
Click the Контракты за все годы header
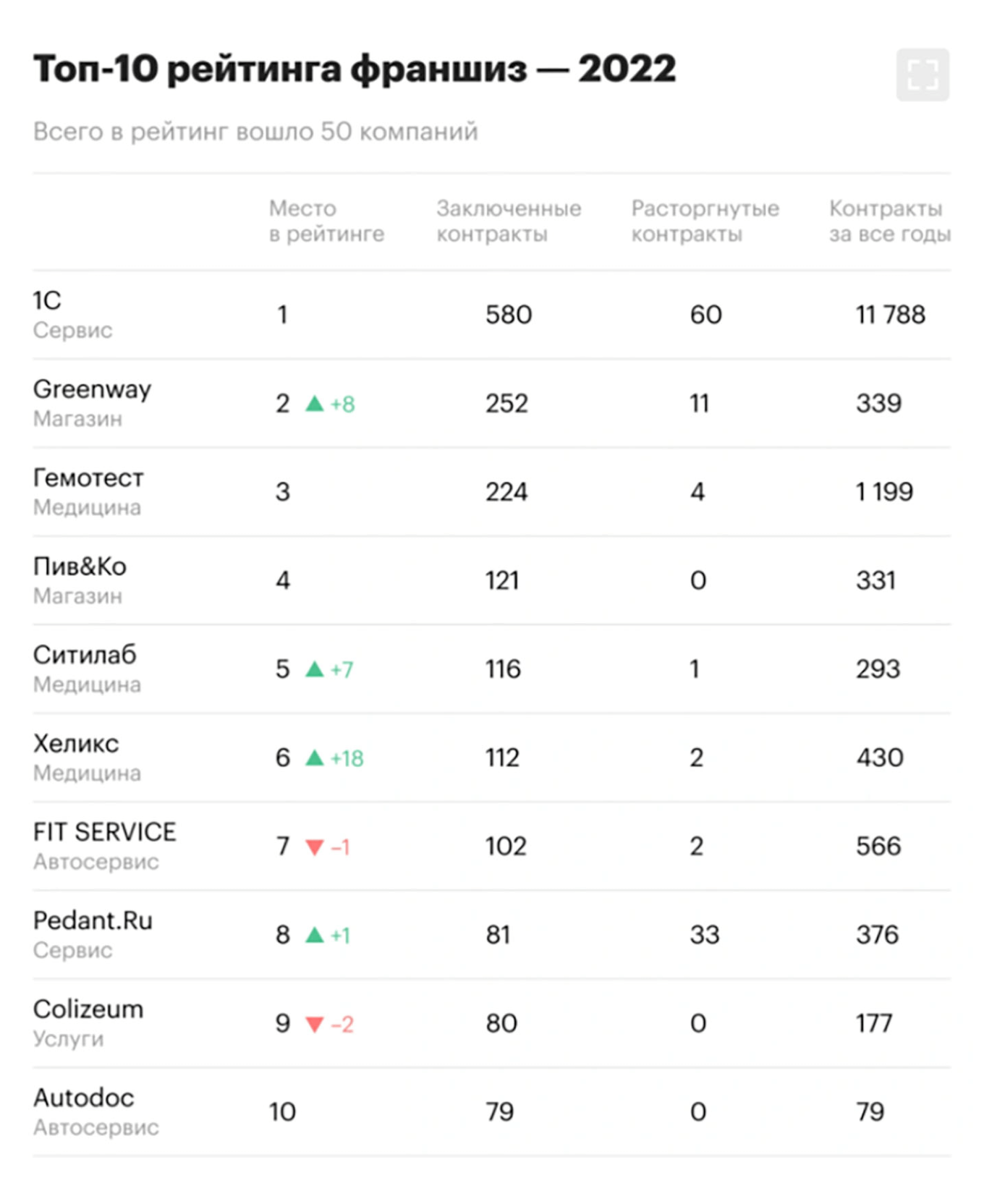pos(889,221)
